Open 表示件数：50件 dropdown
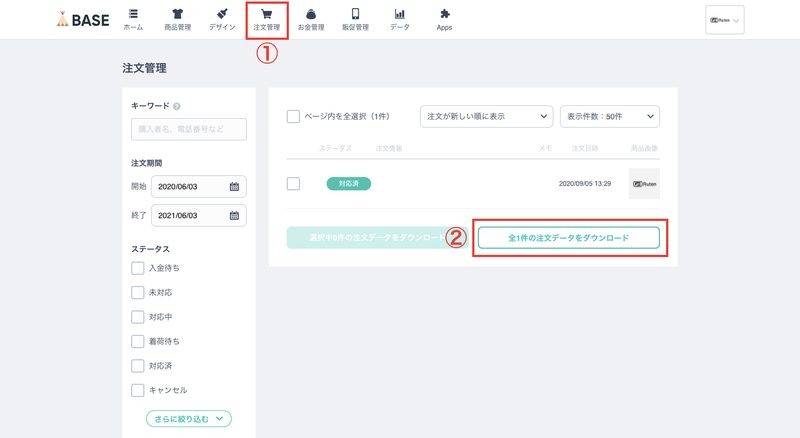The height and width of the screenshot is (438, 800). coord(610,116)
